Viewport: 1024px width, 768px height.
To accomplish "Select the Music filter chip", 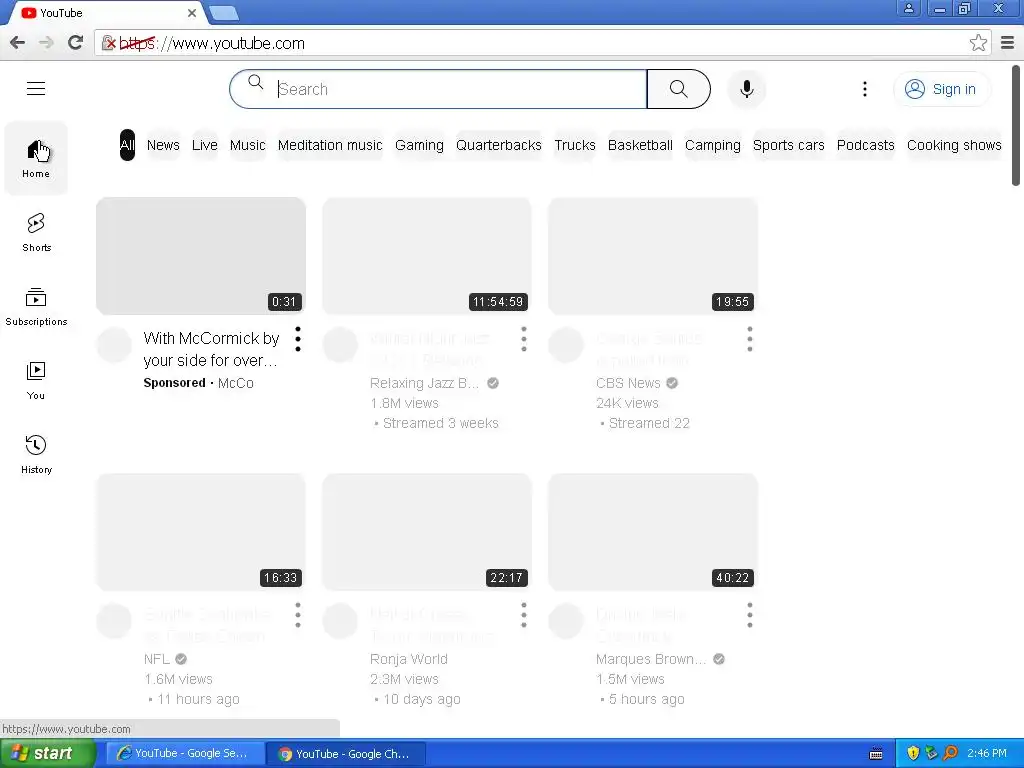I will pos(248,145).
